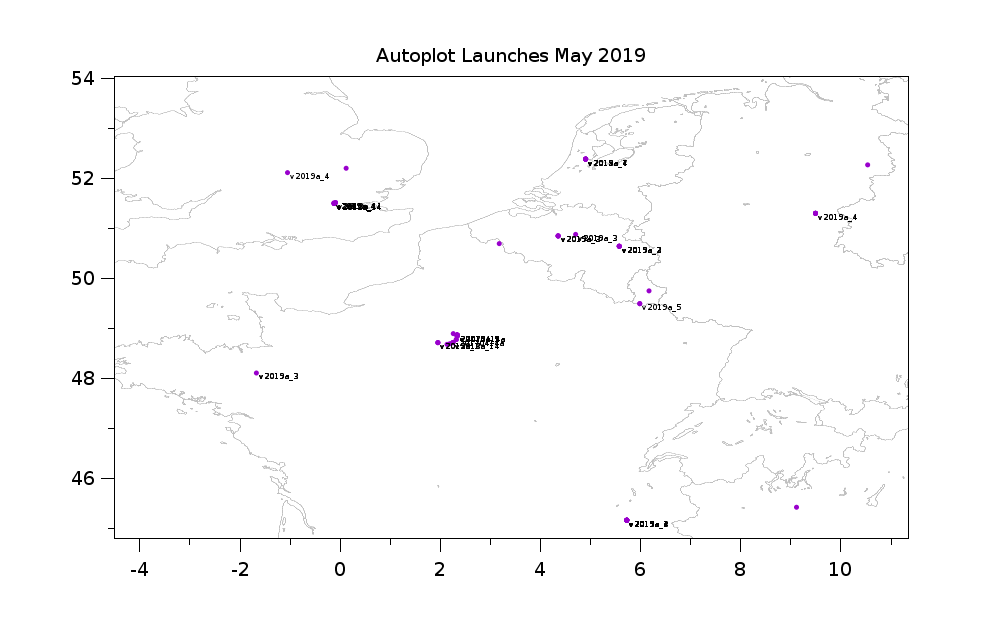This screenshot has width=1003, height=633.
Task: Click the plot title "Autoplot Launches May 2019"
Action: [x=510, y=55]
